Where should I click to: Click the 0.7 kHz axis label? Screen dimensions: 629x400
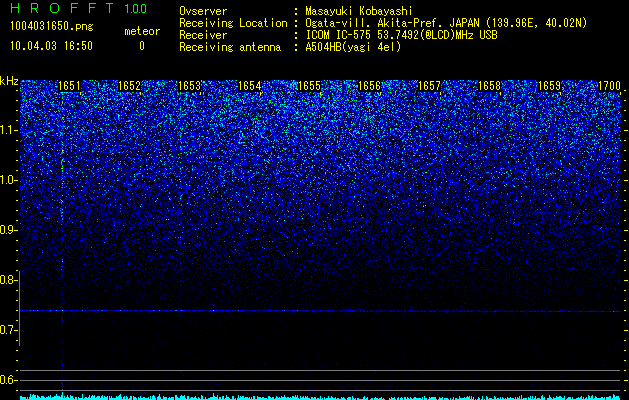8,330
